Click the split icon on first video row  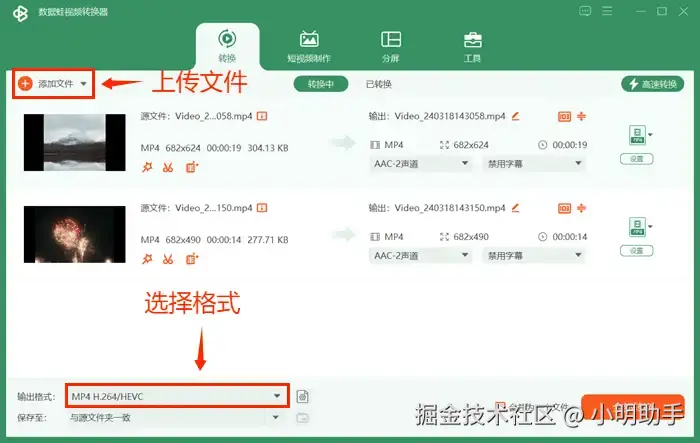click(581, 117)
